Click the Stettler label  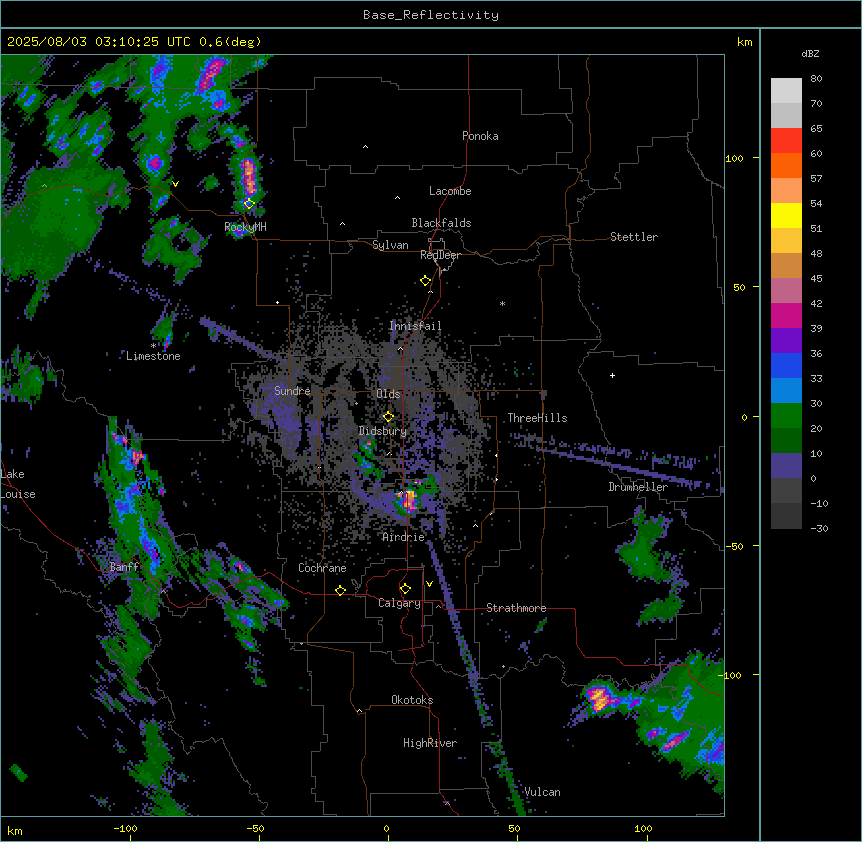click(633, 237)
